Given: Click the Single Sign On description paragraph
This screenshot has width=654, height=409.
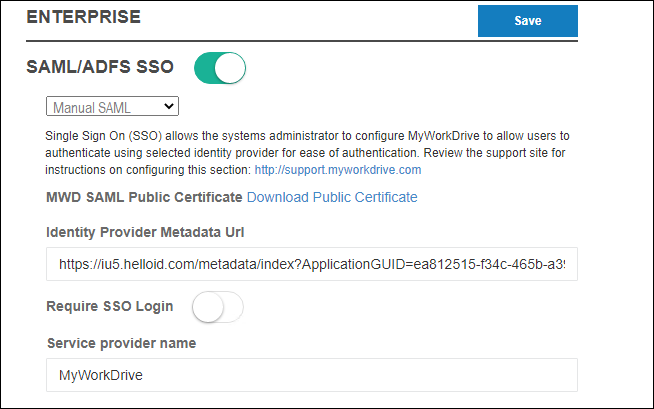Looking at the screenshot, I should (307, 153).
